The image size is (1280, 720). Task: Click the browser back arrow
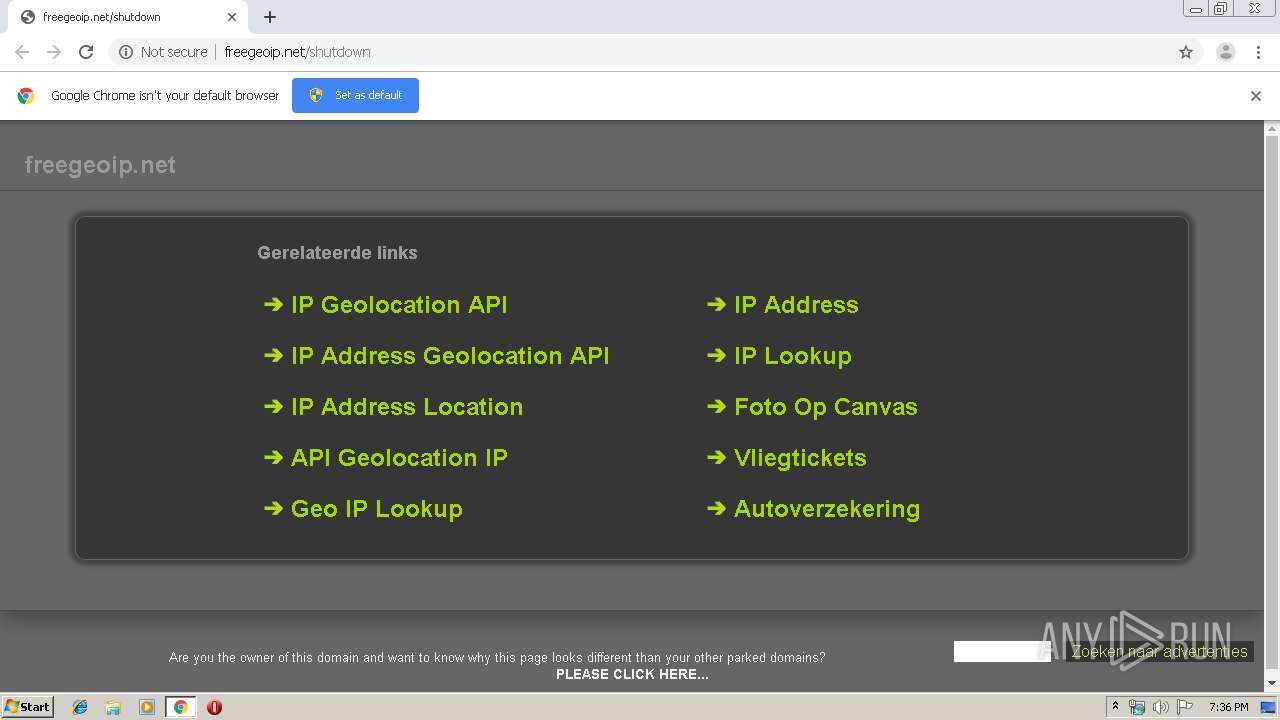point(22,52)
